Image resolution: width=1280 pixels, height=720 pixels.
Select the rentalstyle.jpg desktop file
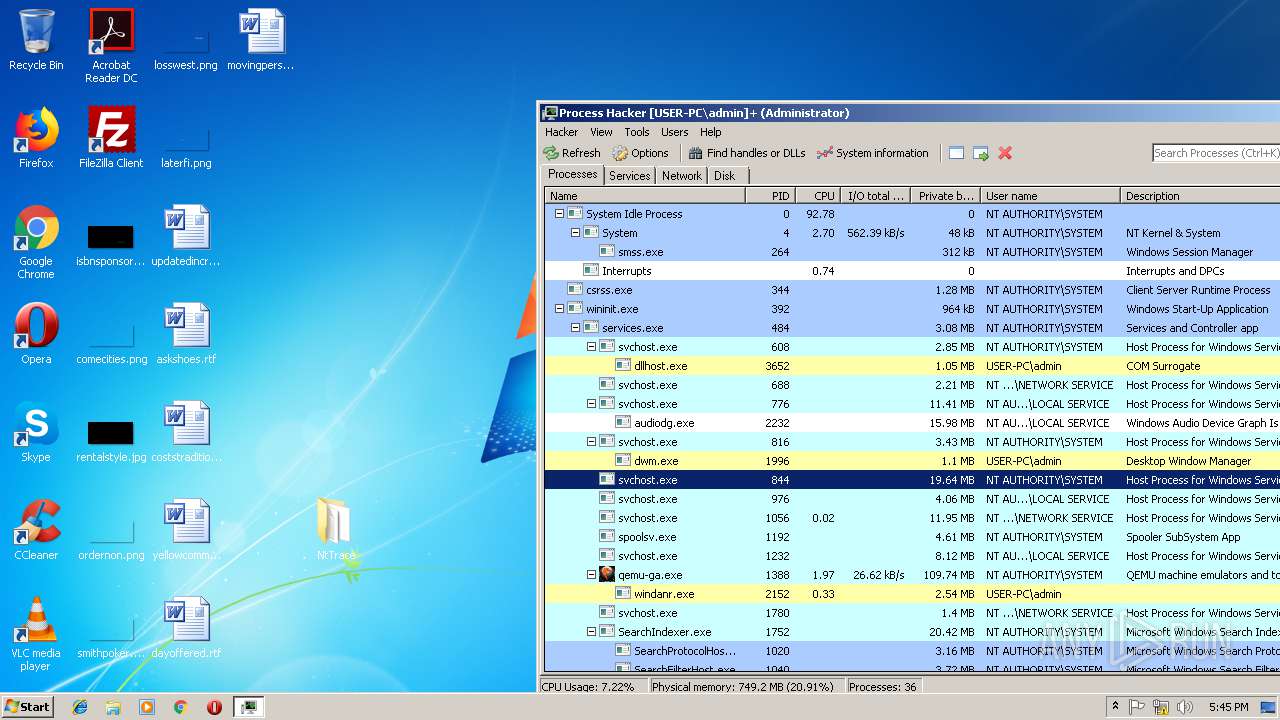click(x=111, y=440)
